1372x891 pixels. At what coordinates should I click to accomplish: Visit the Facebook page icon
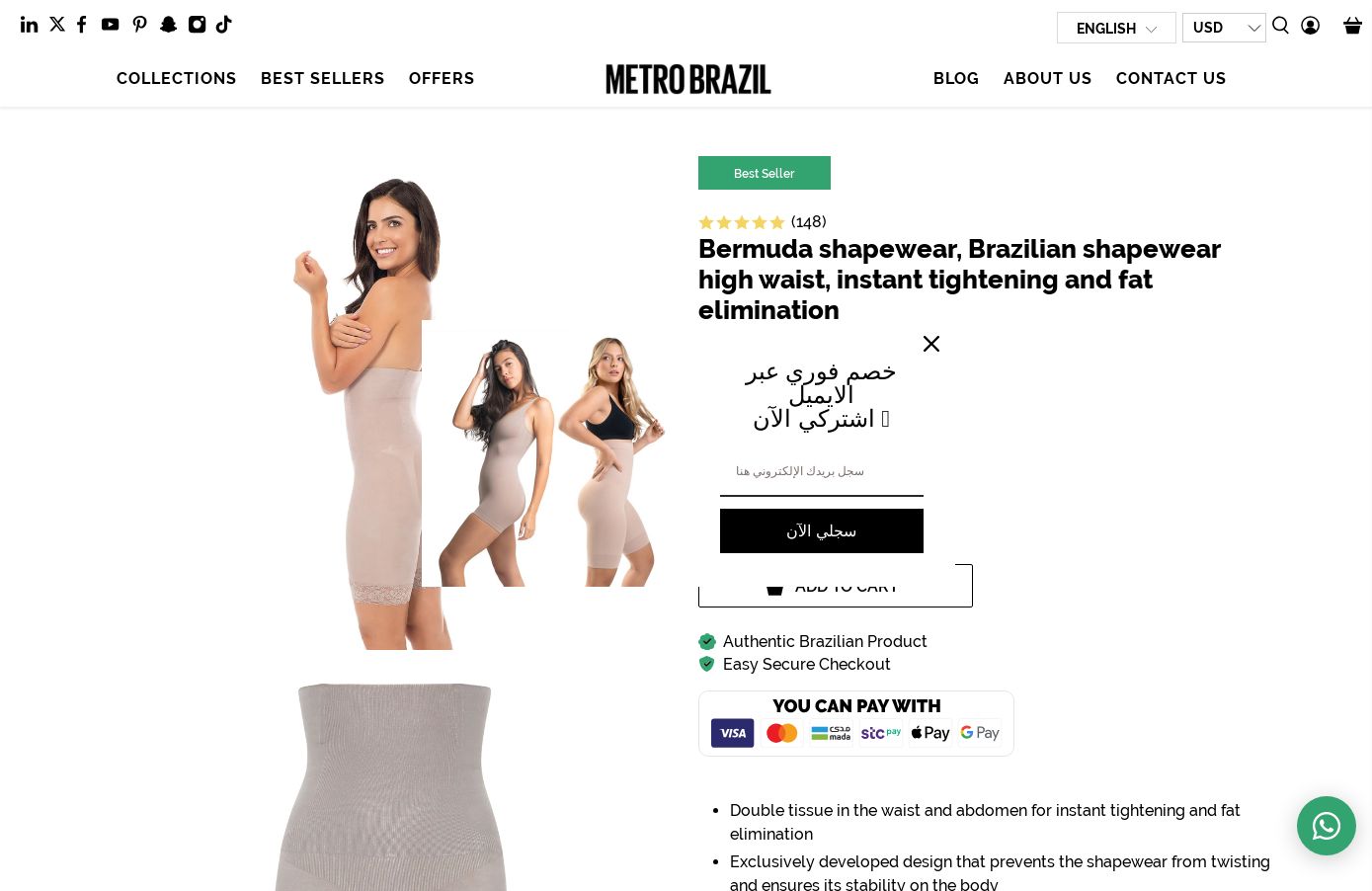pos(82,25)
